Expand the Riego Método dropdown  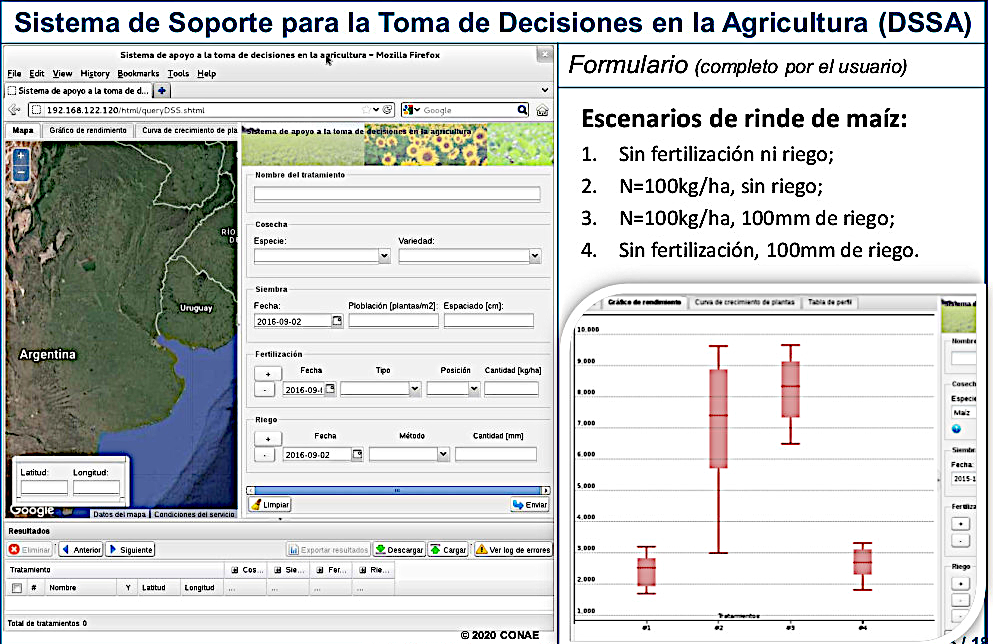click(443, 454)
